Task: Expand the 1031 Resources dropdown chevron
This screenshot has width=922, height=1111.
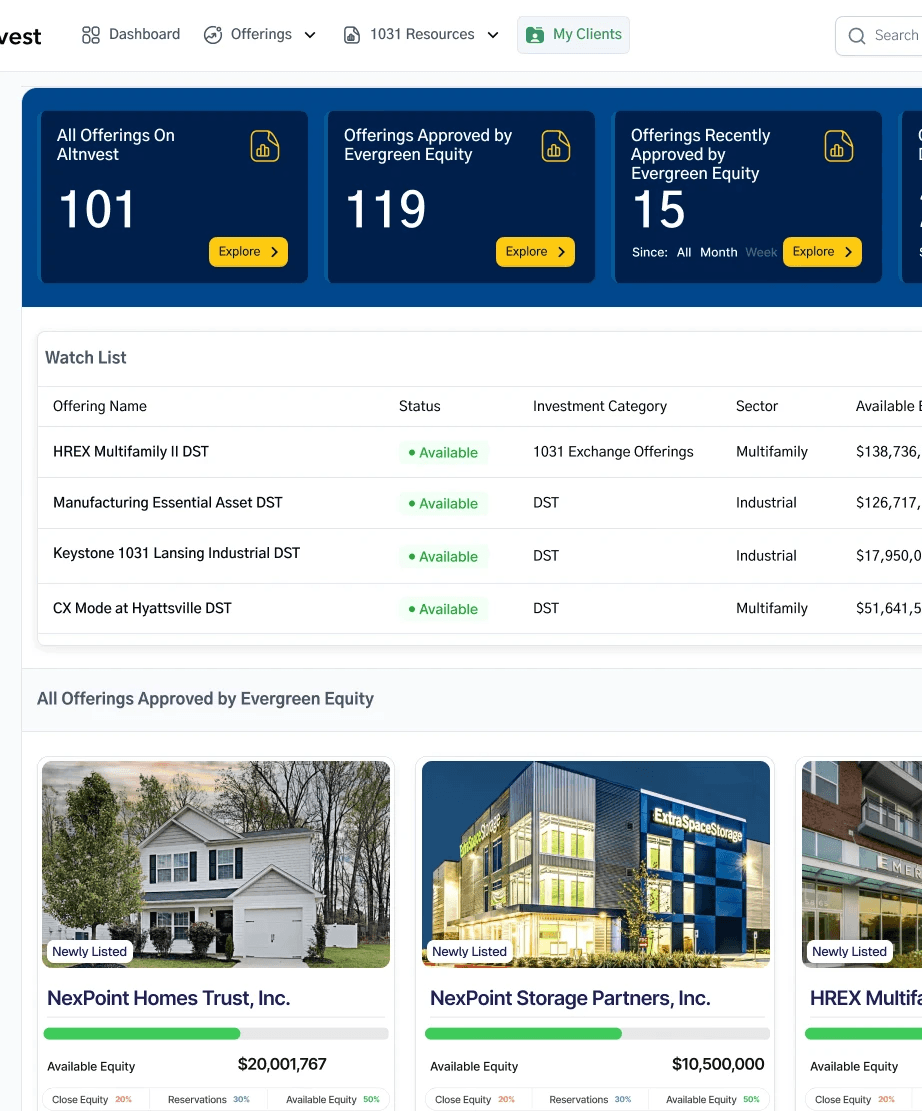Action: point(493,35)
